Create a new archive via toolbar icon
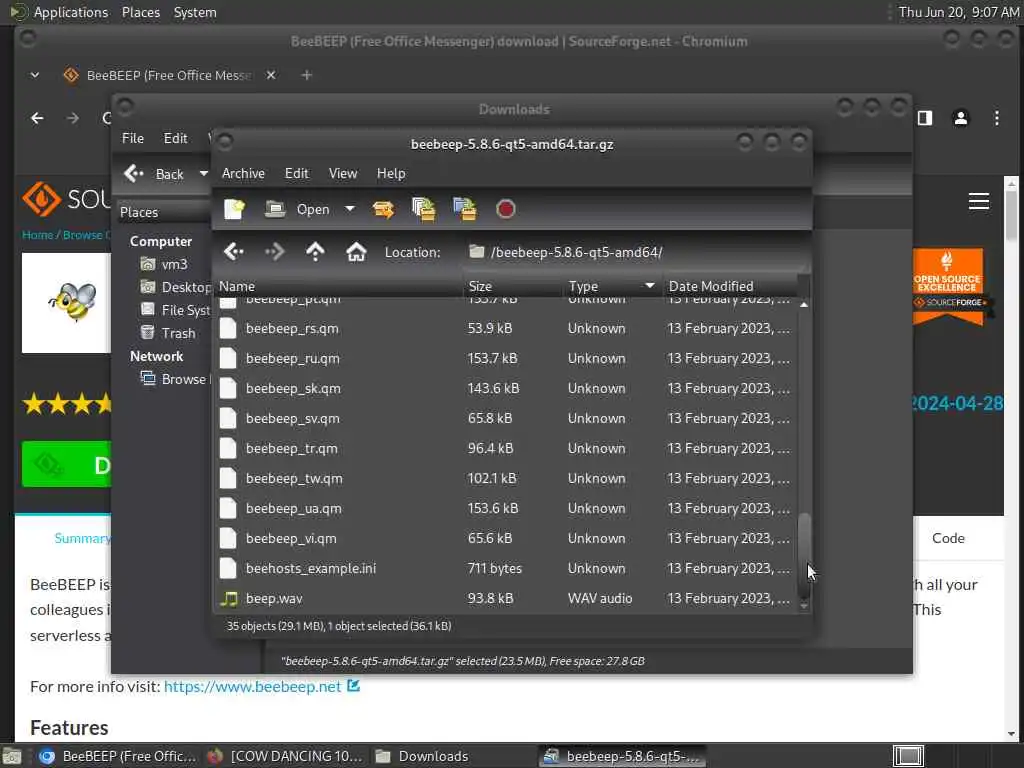Viewport: 1024px width, 768px height. click(x=234, y=209)
